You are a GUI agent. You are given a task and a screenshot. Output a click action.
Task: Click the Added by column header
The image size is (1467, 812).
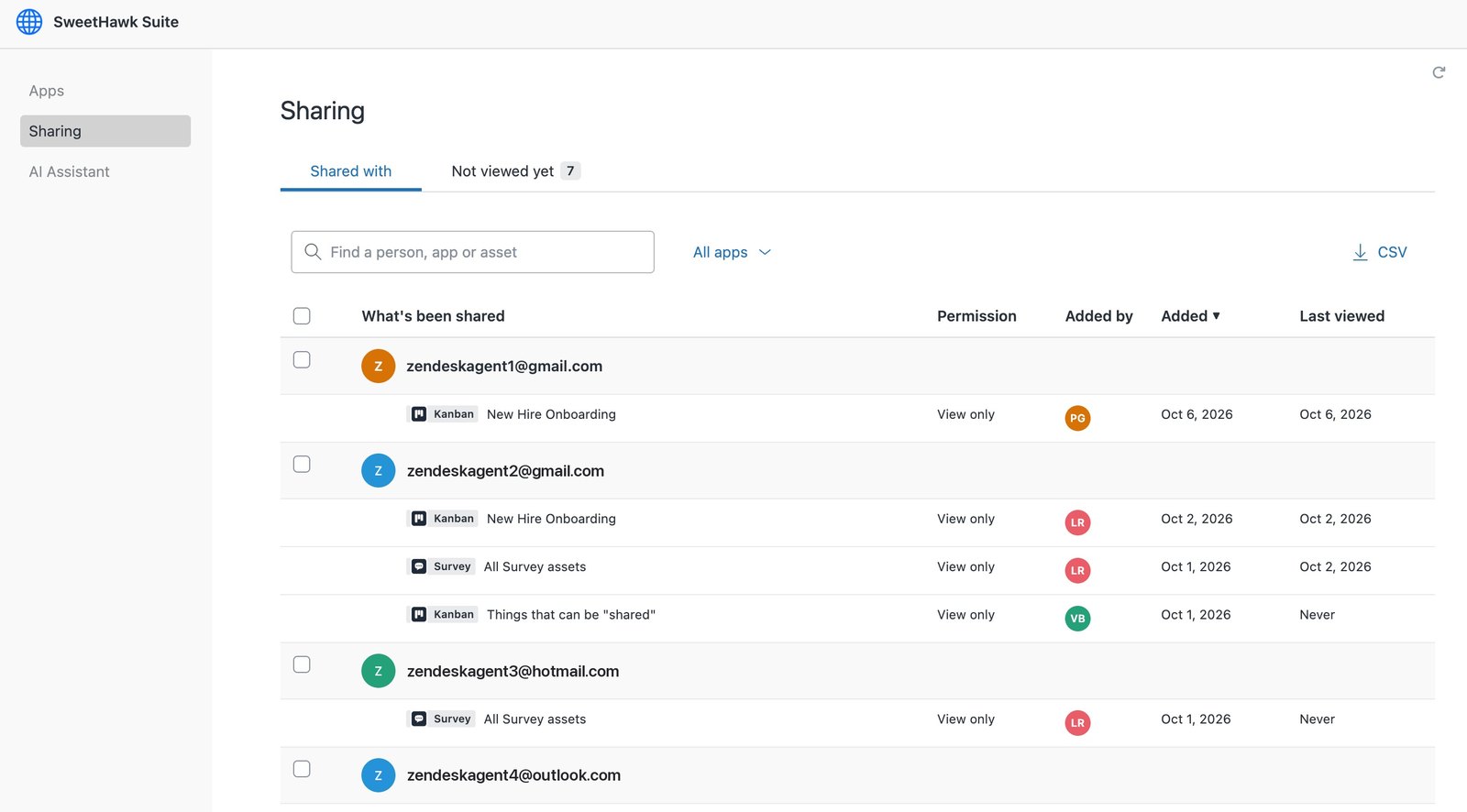click(1098, 316)
